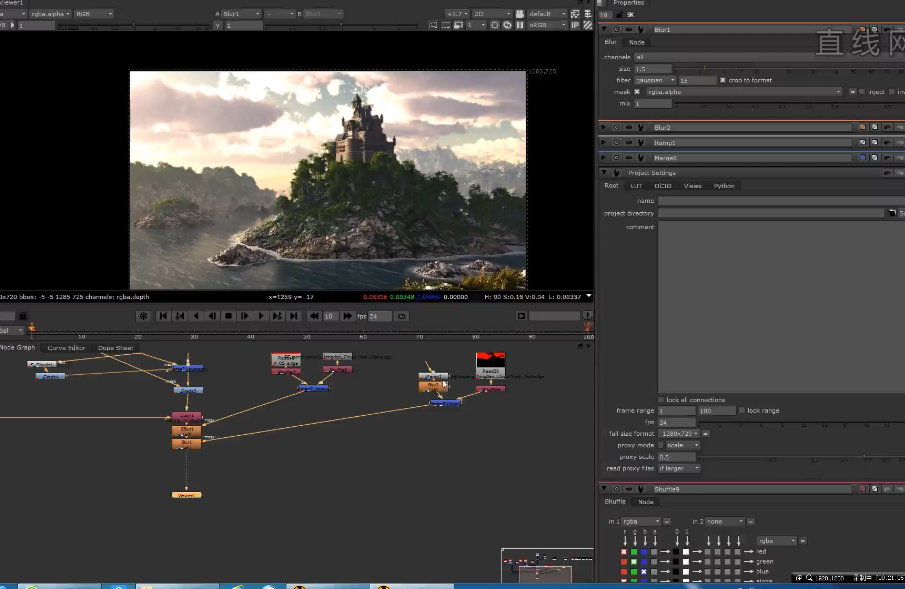The width and height of the screenshot is (905, 589).
Task: Toggle red-to-red channel box in Shuffle9
Action: pyautogui.click(x=624, y=552)
